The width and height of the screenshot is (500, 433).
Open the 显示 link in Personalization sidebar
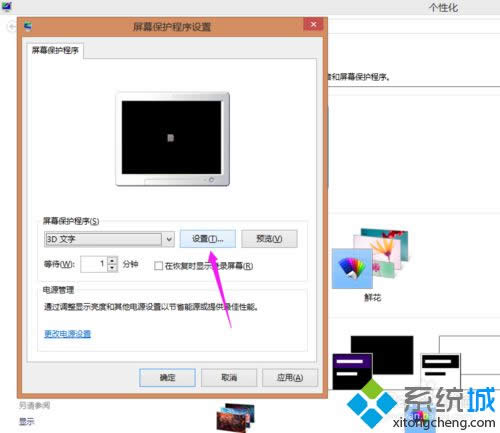27,422
